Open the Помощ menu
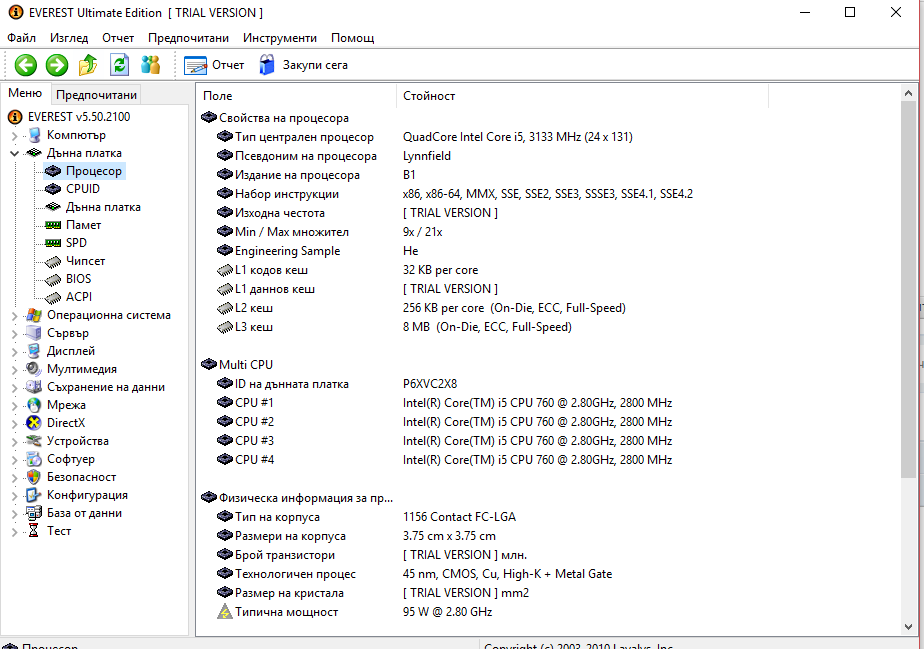 352,38
